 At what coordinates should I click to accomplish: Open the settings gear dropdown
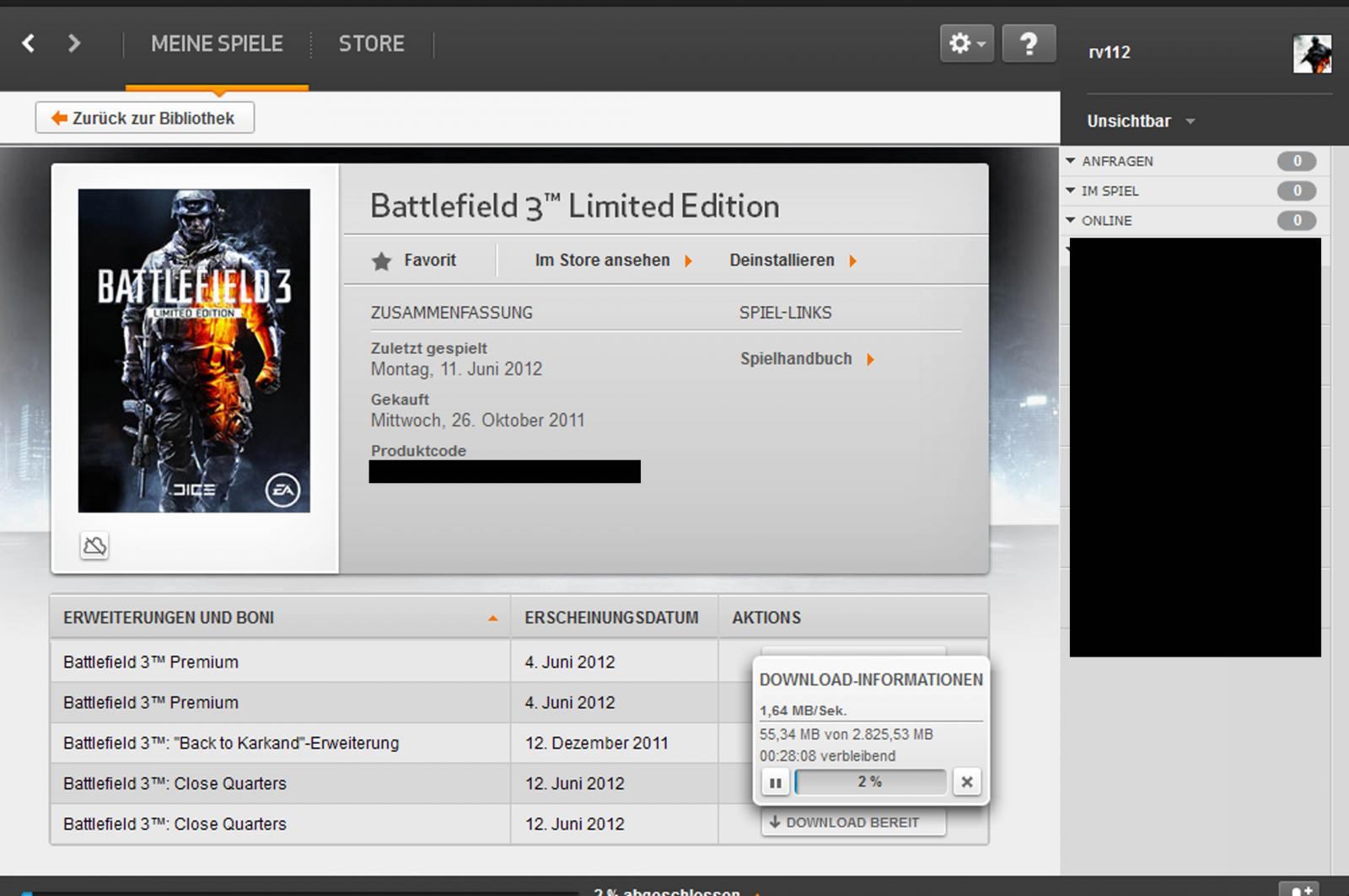[x=967, y=43]
